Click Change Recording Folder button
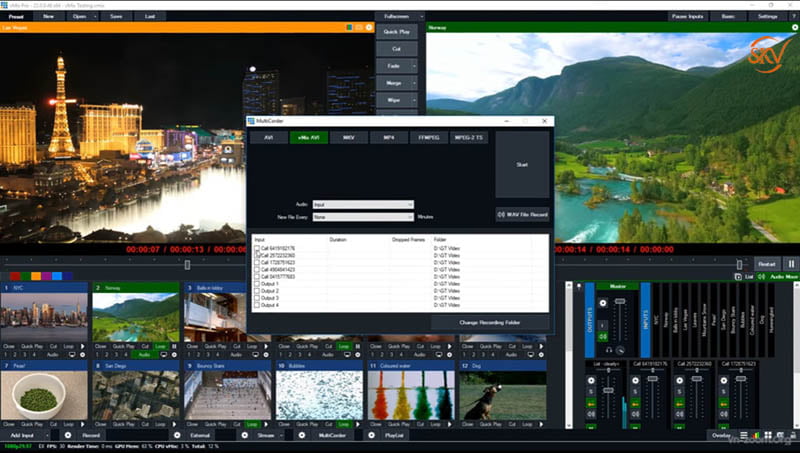800x453 pixels. pos(489,322)
